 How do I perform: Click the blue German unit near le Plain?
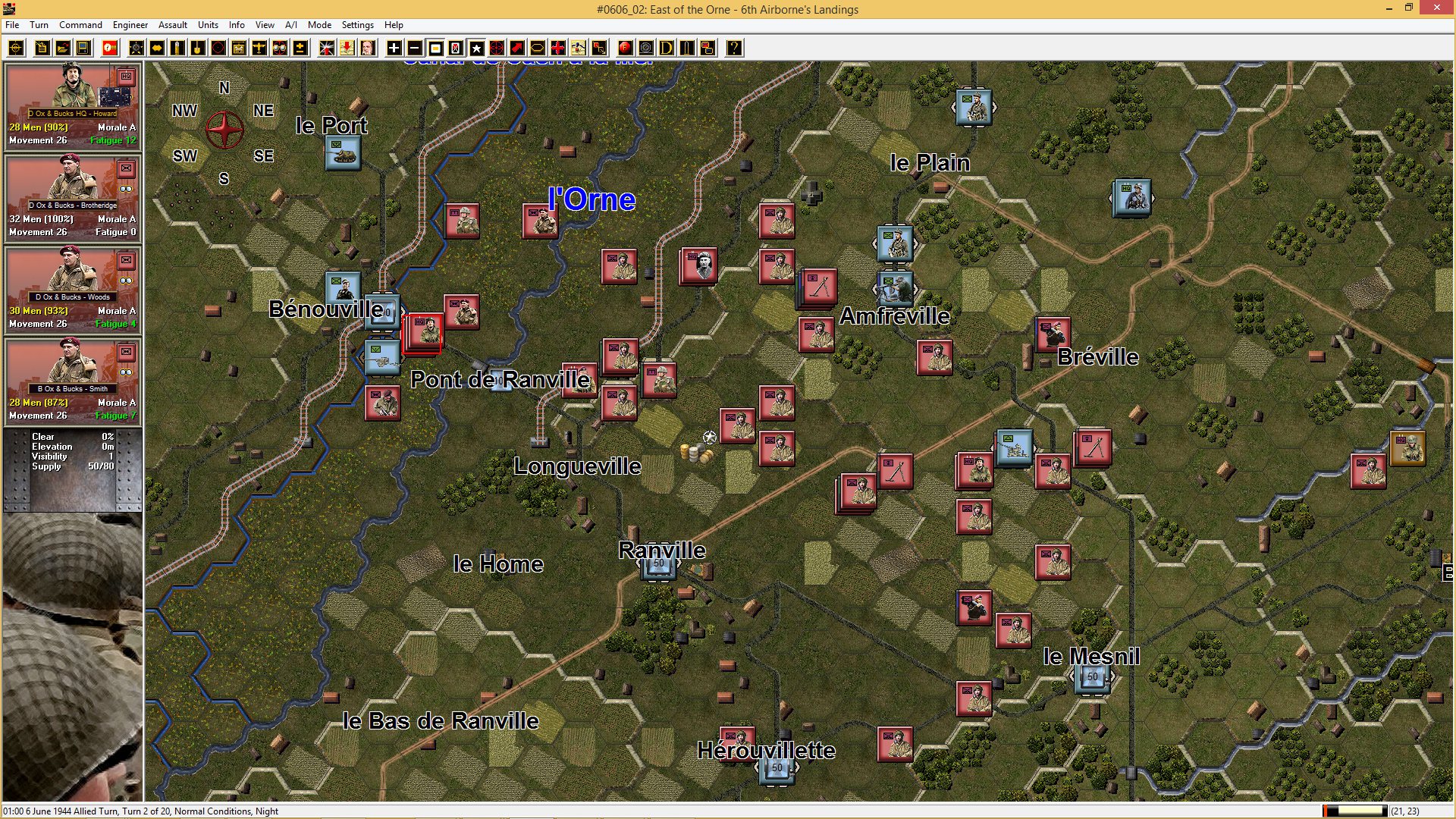974,108
